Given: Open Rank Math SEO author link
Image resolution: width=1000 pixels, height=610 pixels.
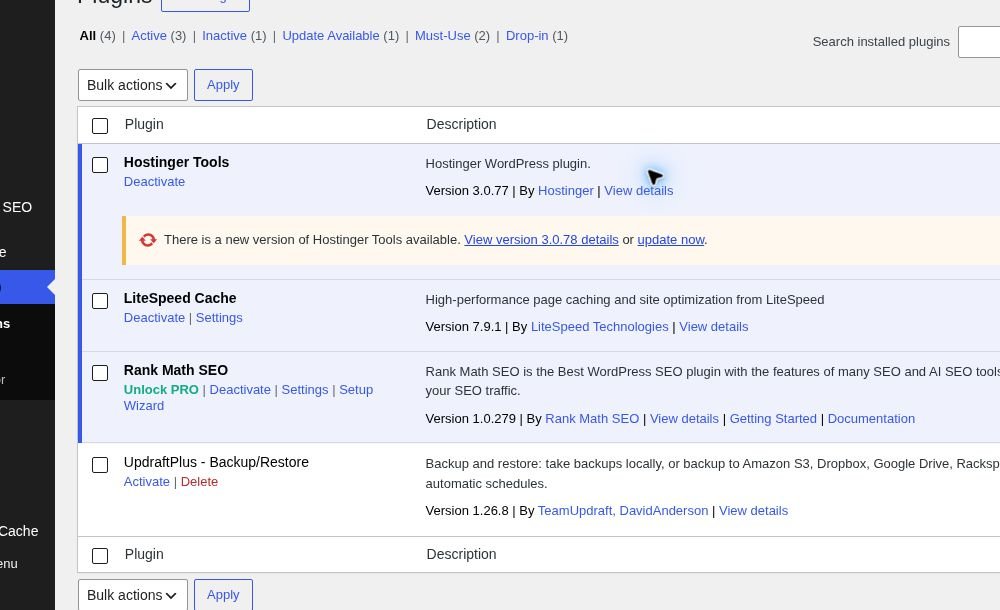Looking at the screenshot, I should tap(592, 419).
